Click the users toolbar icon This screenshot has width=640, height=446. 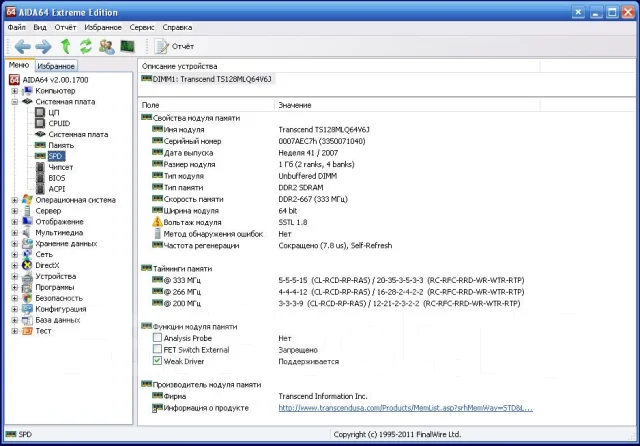[x=107, y=46]
